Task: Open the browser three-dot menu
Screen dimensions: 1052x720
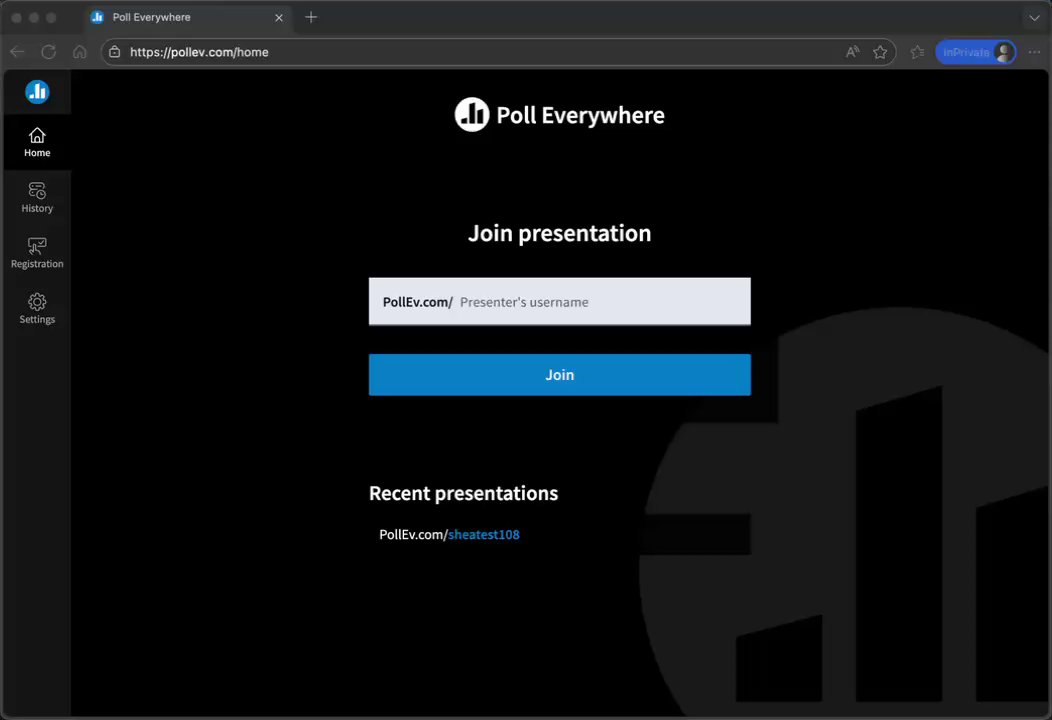Action: click(x=1035, y=52)
